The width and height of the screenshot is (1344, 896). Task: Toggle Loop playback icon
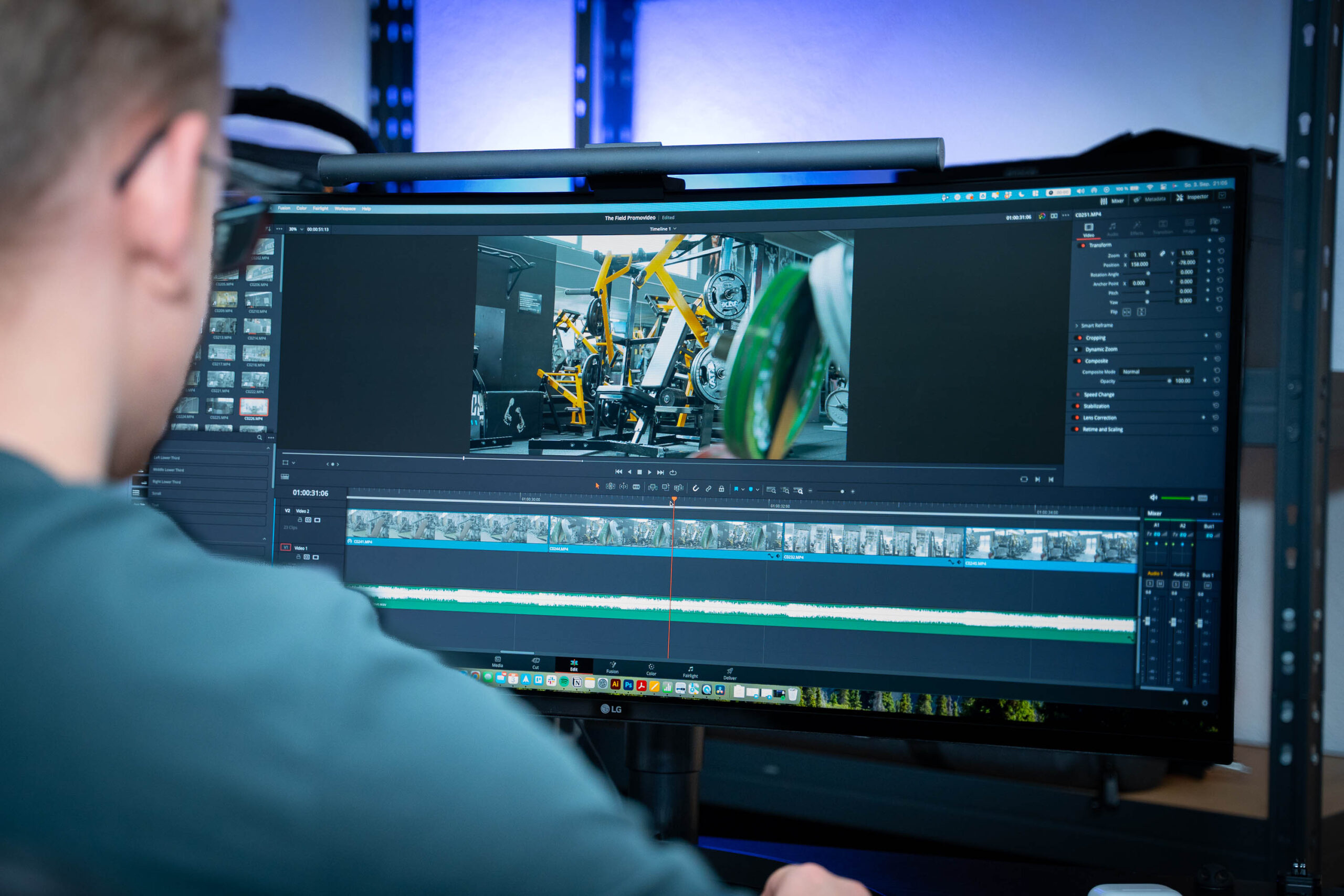click(x=673, y=473)
